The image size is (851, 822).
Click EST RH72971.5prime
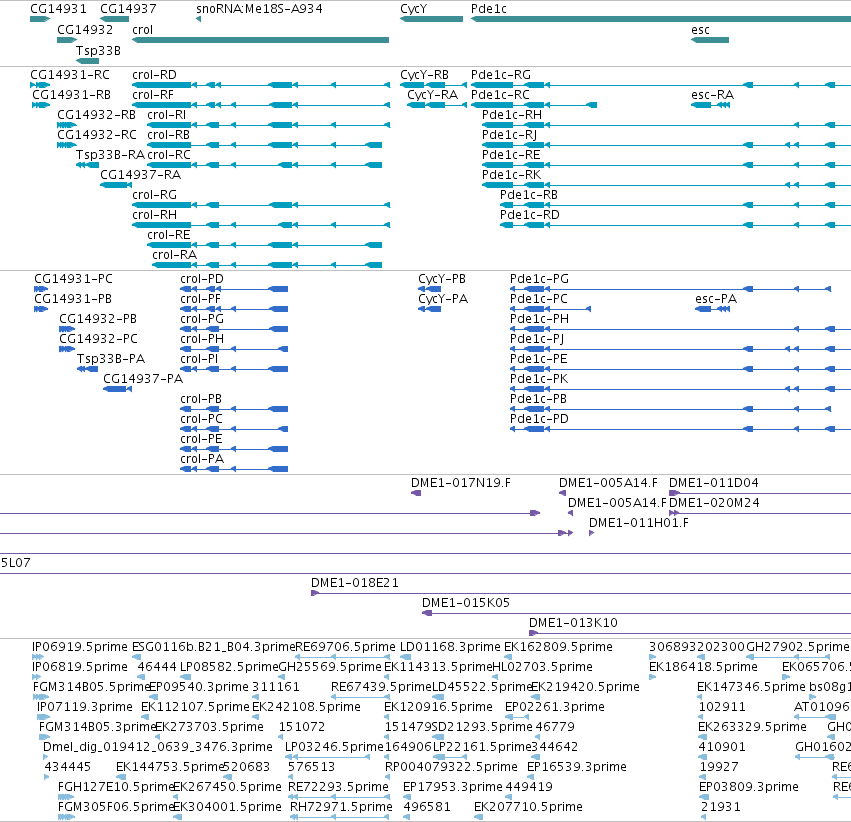click(x=340, y=817)
